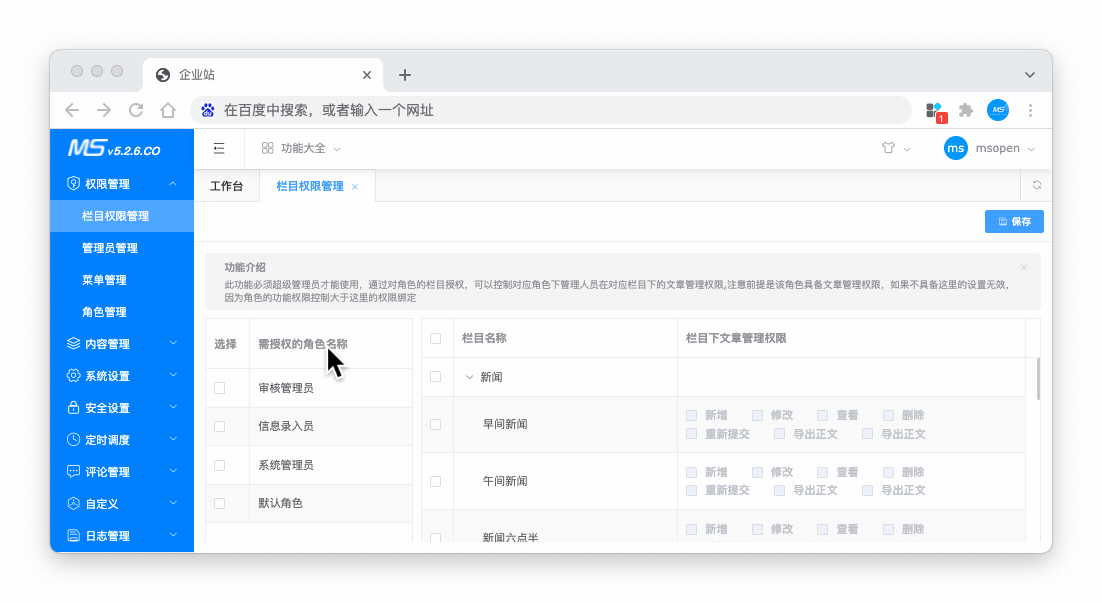This screenshot has width=1102, height=603.
Task: Click the sidebar collapse menu icon
Action: click(x=219, y=148)
